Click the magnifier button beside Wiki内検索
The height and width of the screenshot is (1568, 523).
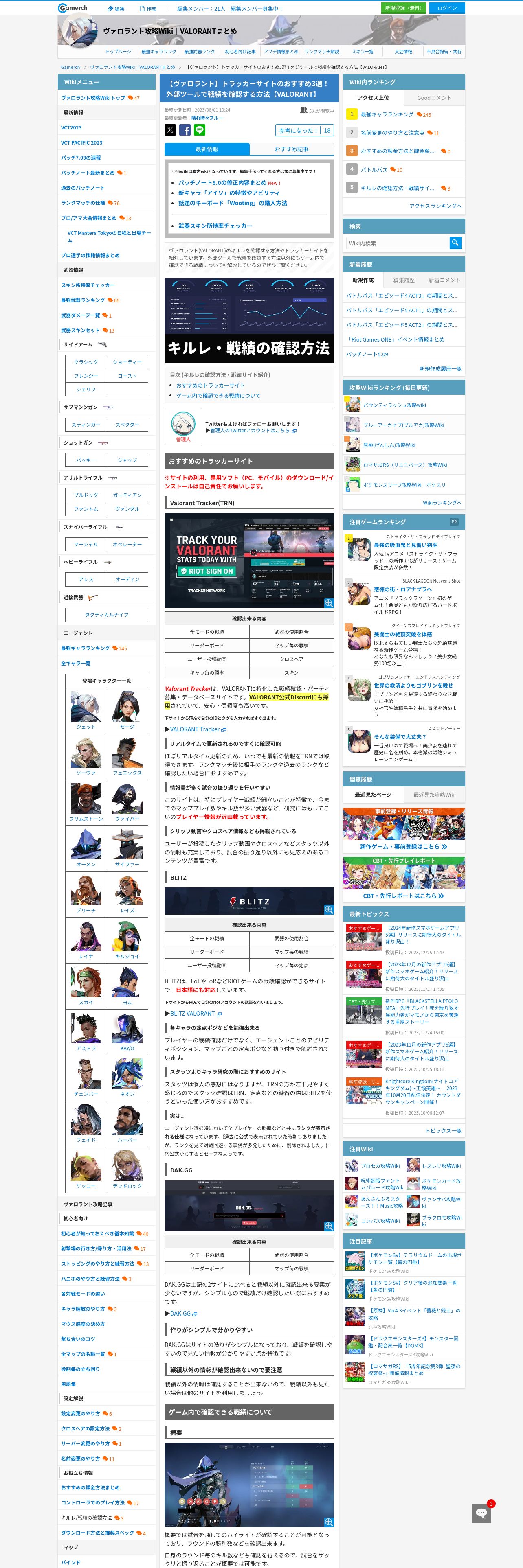click(x=455, y=243)
